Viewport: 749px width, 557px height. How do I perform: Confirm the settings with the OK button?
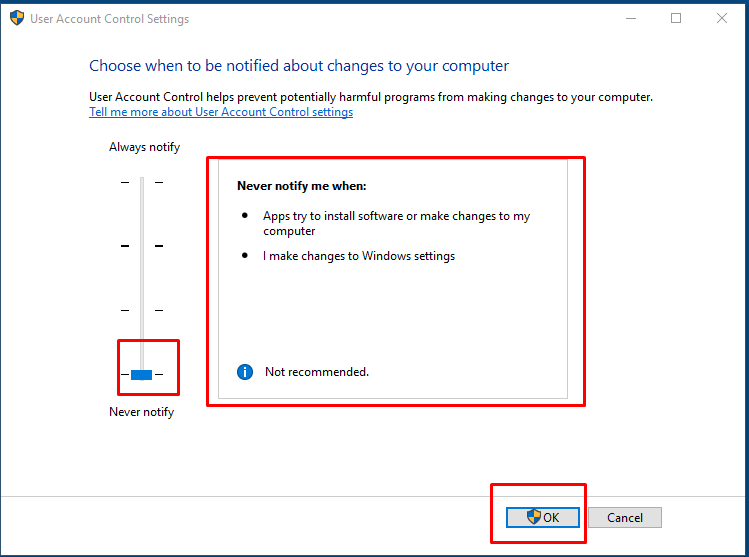tap(543, 517)
